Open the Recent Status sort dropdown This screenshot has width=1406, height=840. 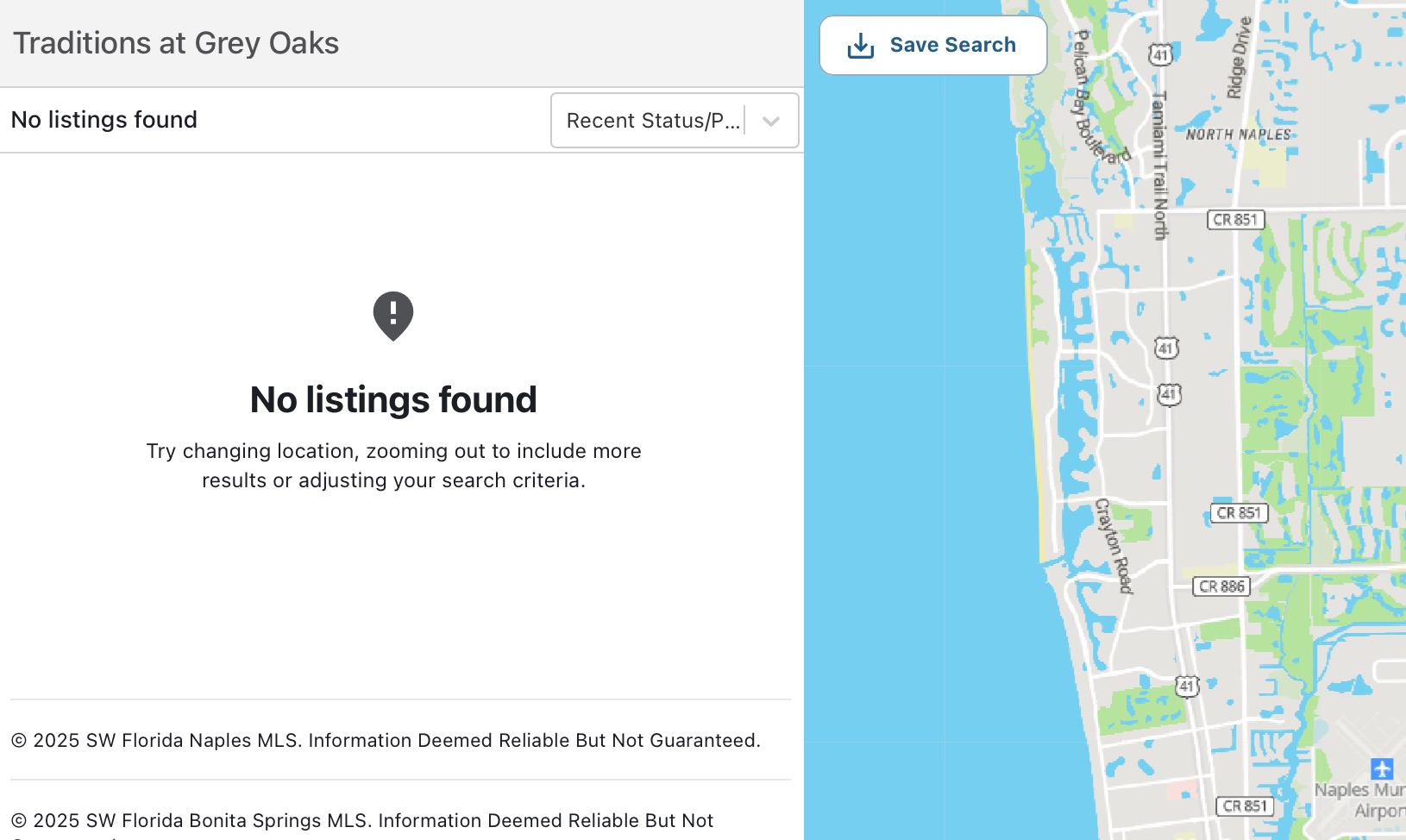pyautogui.click(x=653, y=121)
